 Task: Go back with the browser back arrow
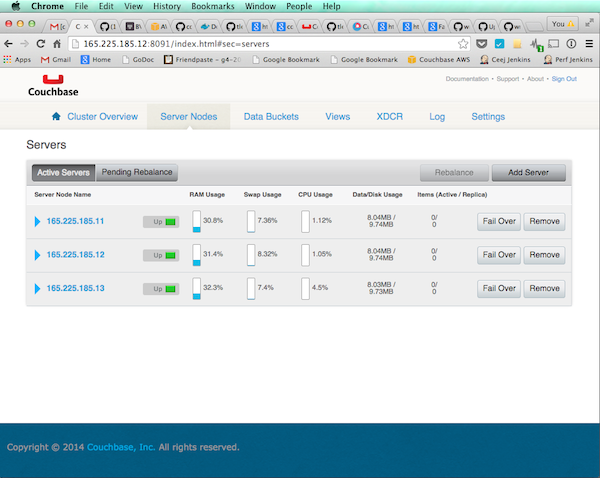(8, 44)
